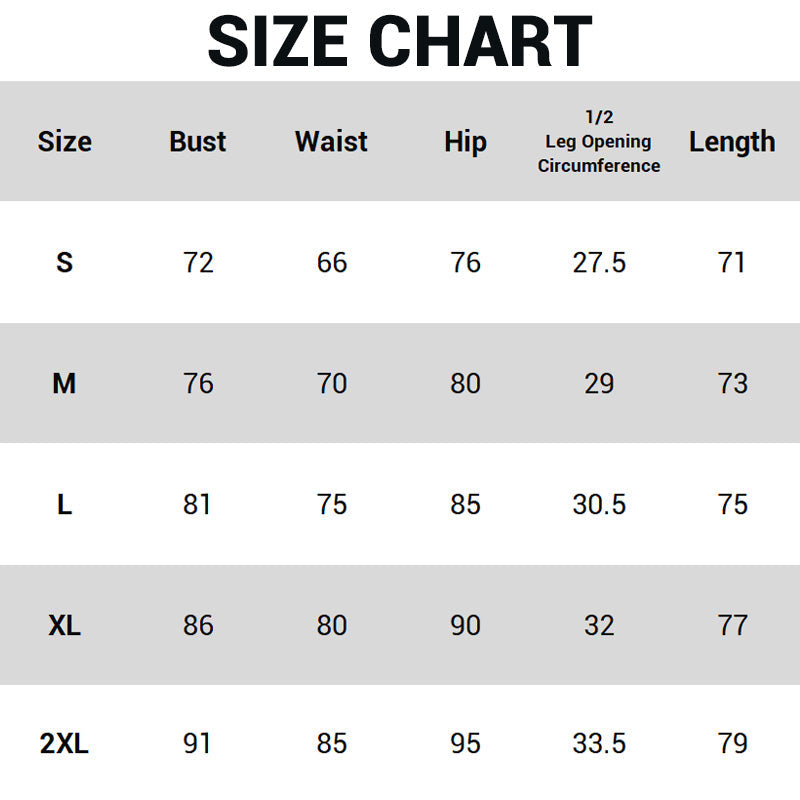Select the length value 79 for 2XL
This screenshot has height=800, width=800.
[732, 745]
